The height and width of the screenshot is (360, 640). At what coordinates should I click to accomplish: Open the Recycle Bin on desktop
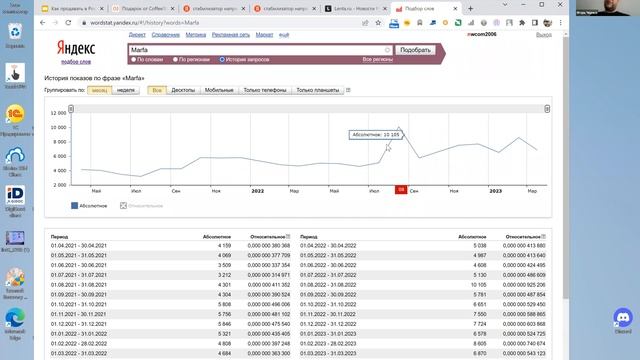15,36
